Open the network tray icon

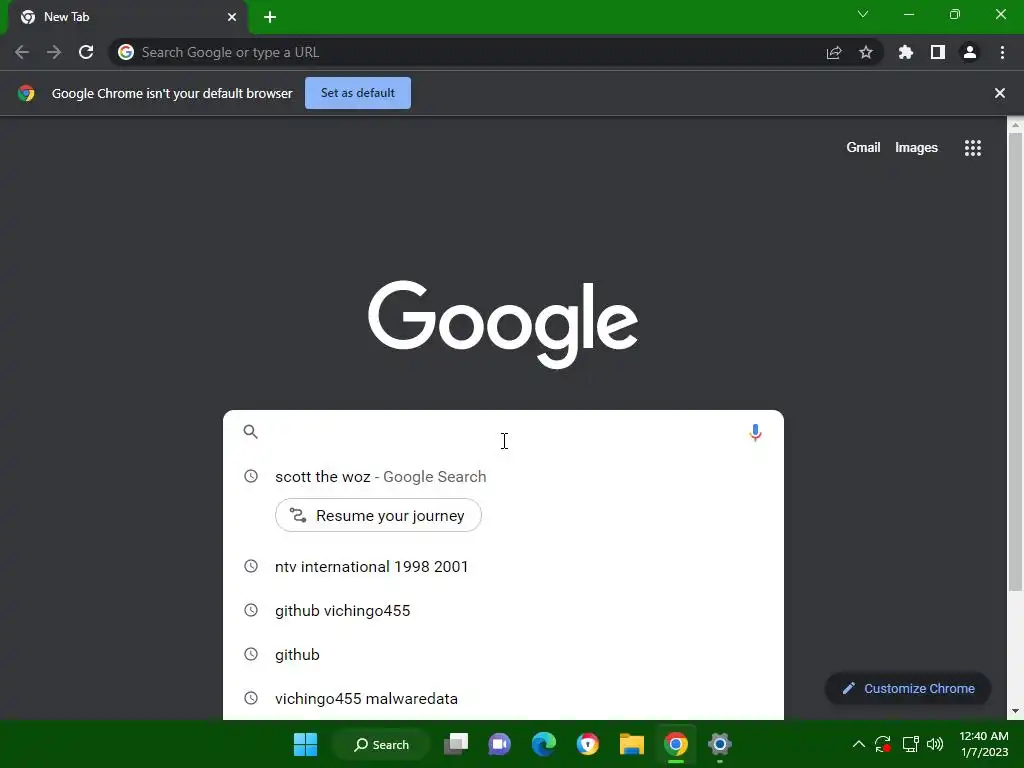click(x=910, y=744)
